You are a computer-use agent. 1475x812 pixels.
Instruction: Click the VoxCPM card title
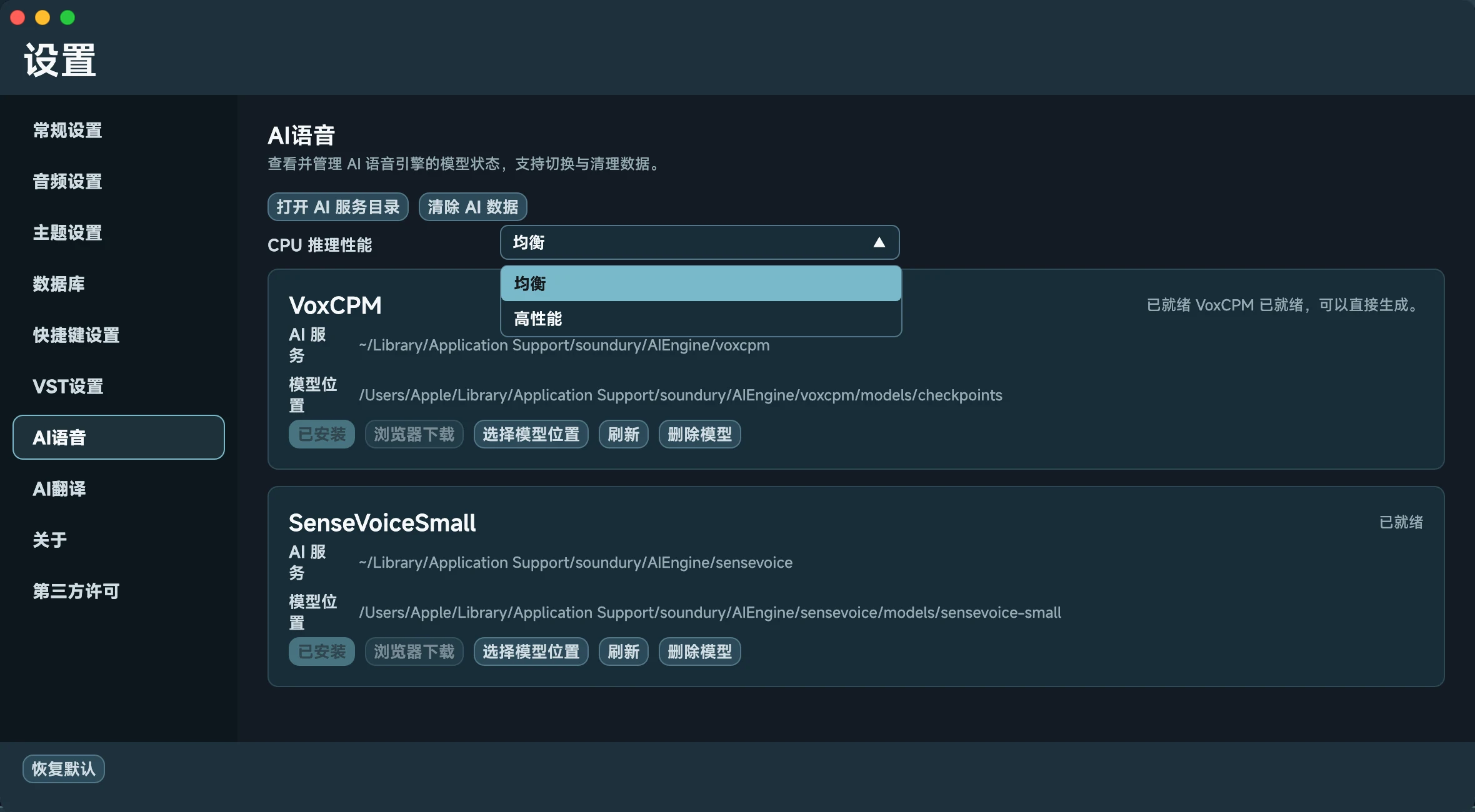(335, 305)
